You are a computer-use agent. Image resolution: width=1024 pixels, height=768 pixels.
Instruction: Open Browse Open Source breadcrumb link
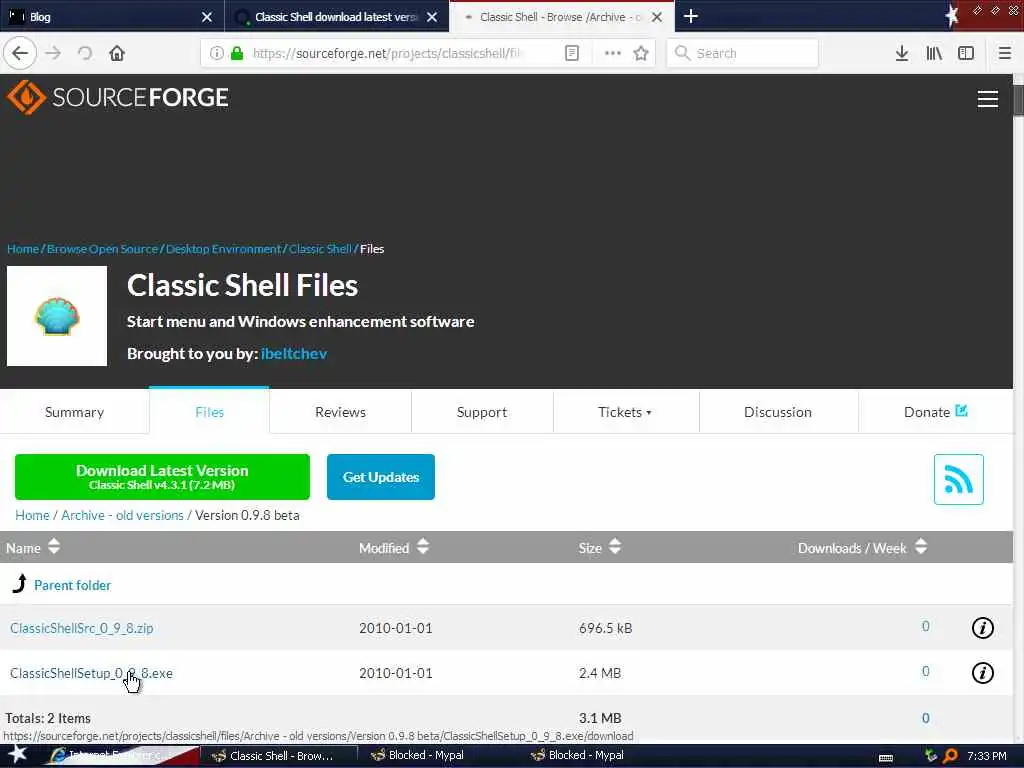coord(103,249)
